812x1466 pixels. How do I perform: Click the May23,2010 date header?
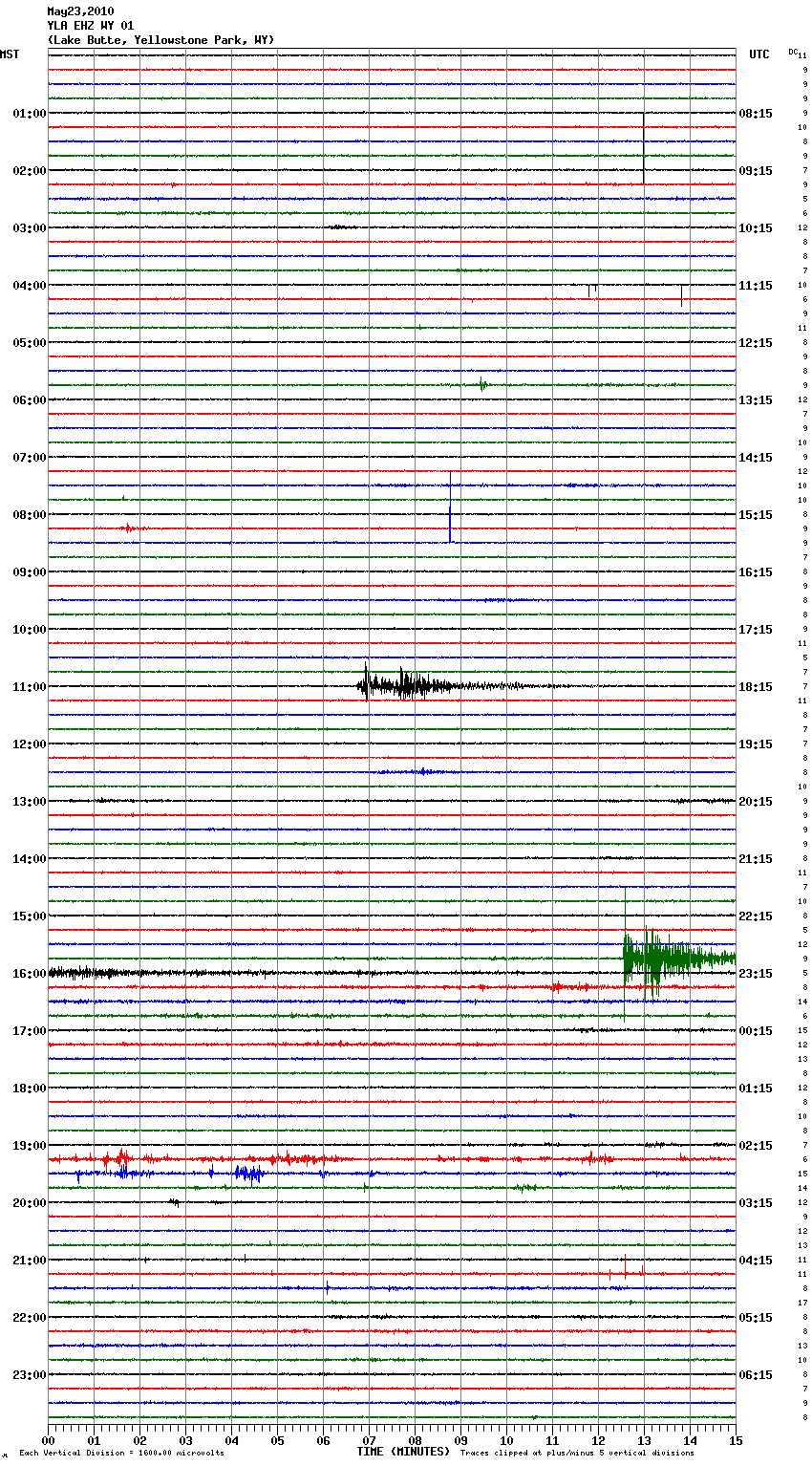pyautogui.click(x=80, y=11)
